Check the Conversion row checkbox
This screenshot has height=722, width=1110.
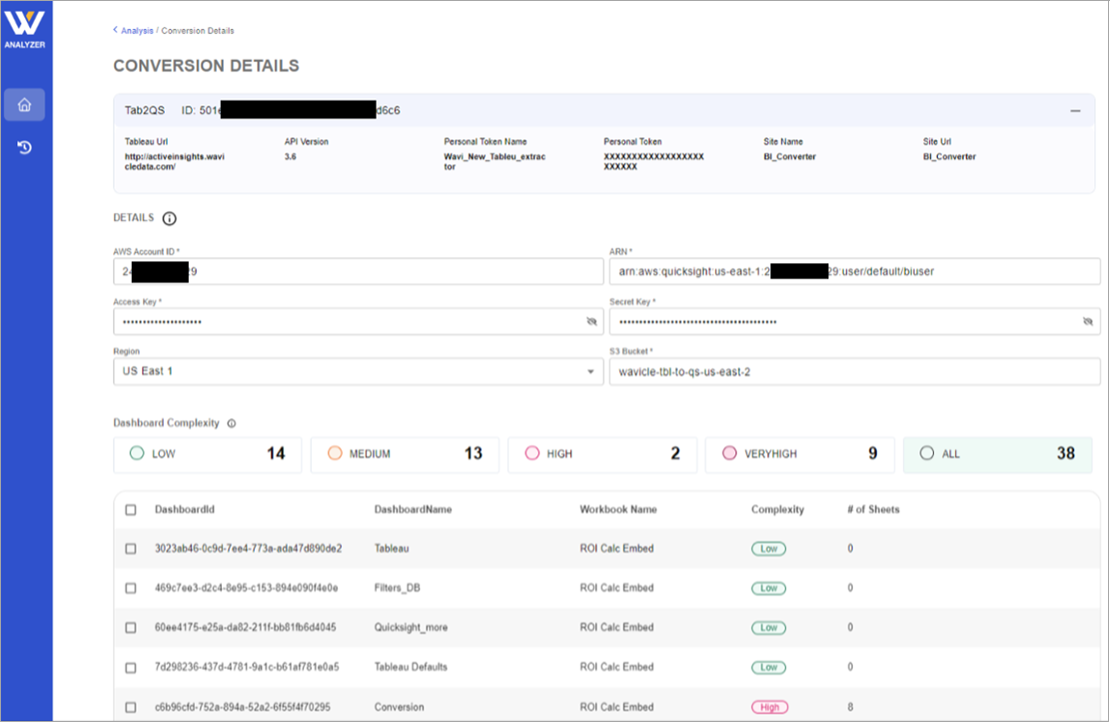coord(131,707)
